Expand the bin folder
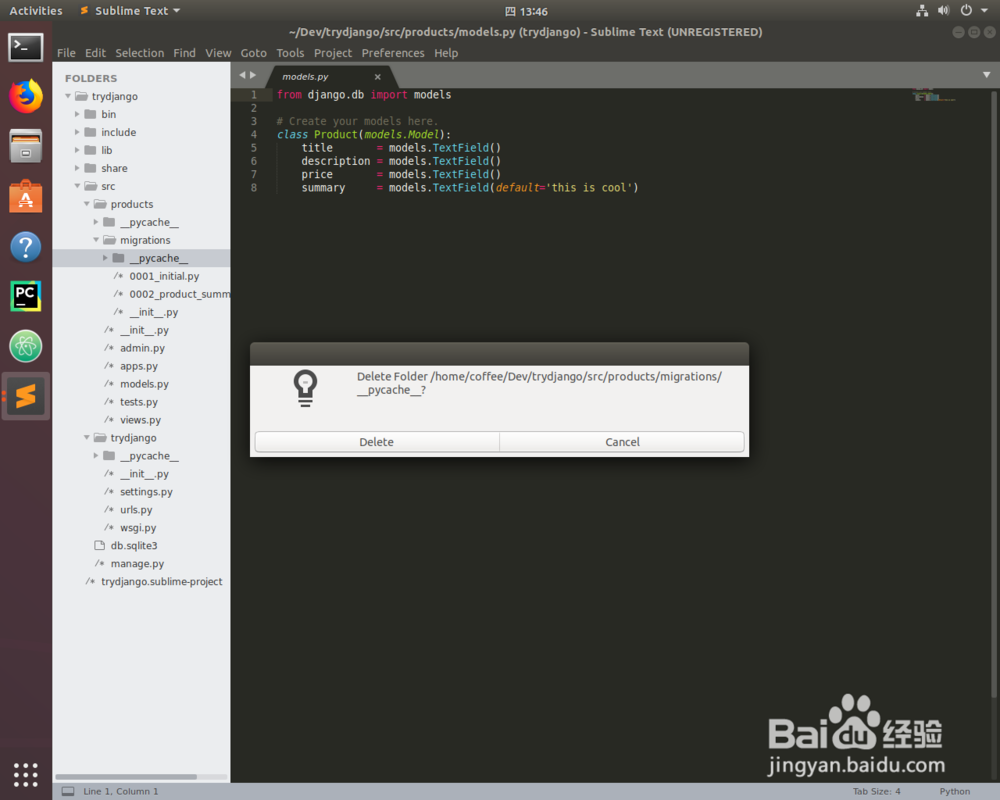 pyautogui.click(x=77, y=114)
